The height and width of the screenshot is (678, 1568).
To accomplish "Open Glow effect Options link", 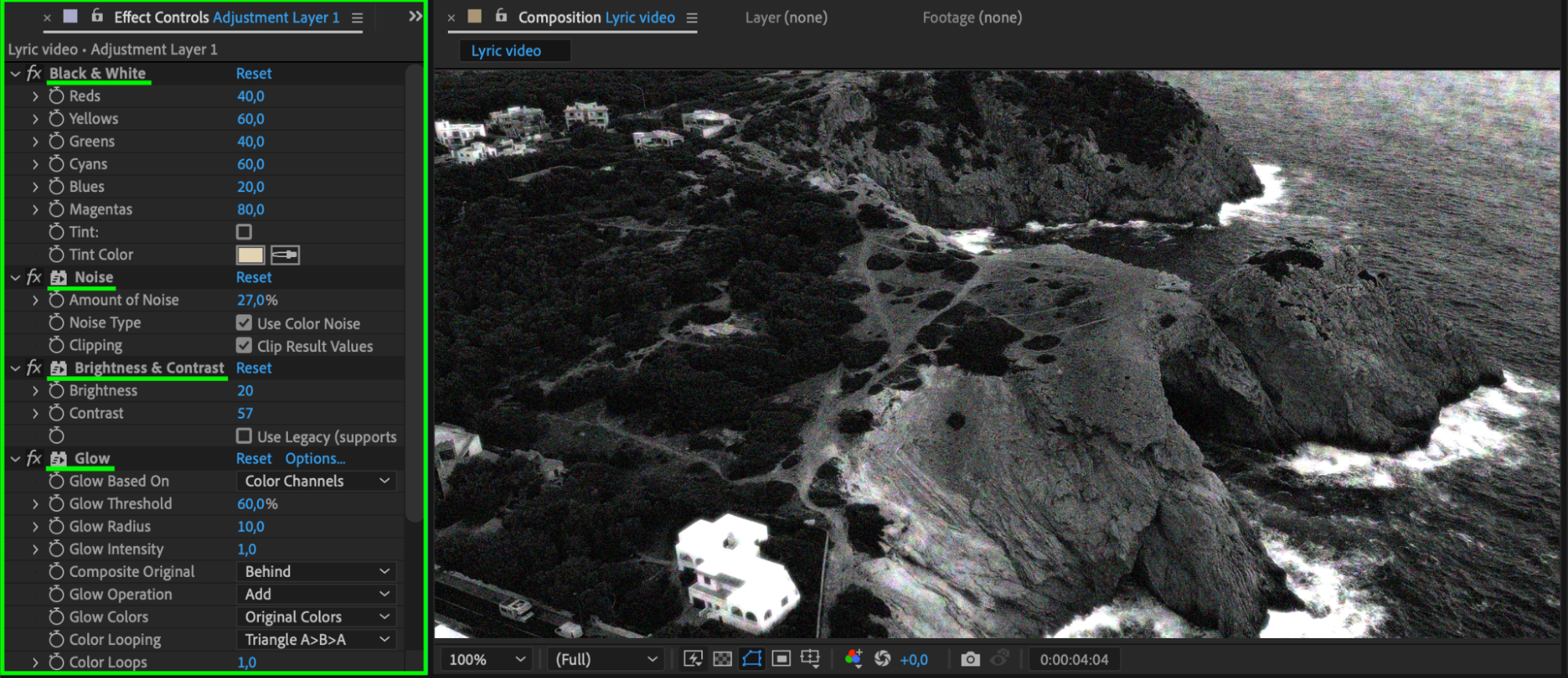I will point(315,459).
